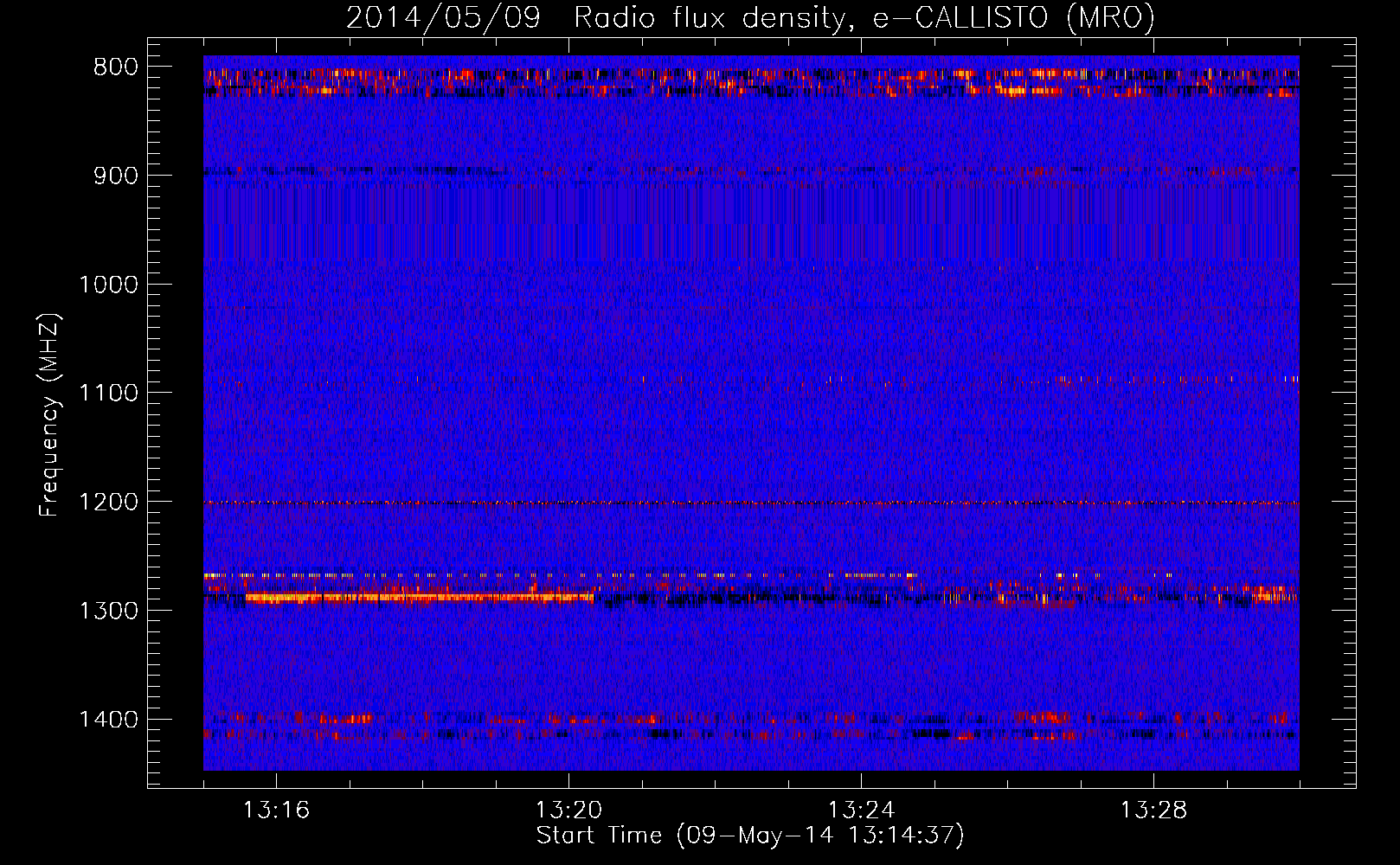Click the thin orange line at 1200 MHz
The height and width of the screenshot is (865, 1400).
click(751, 503)
